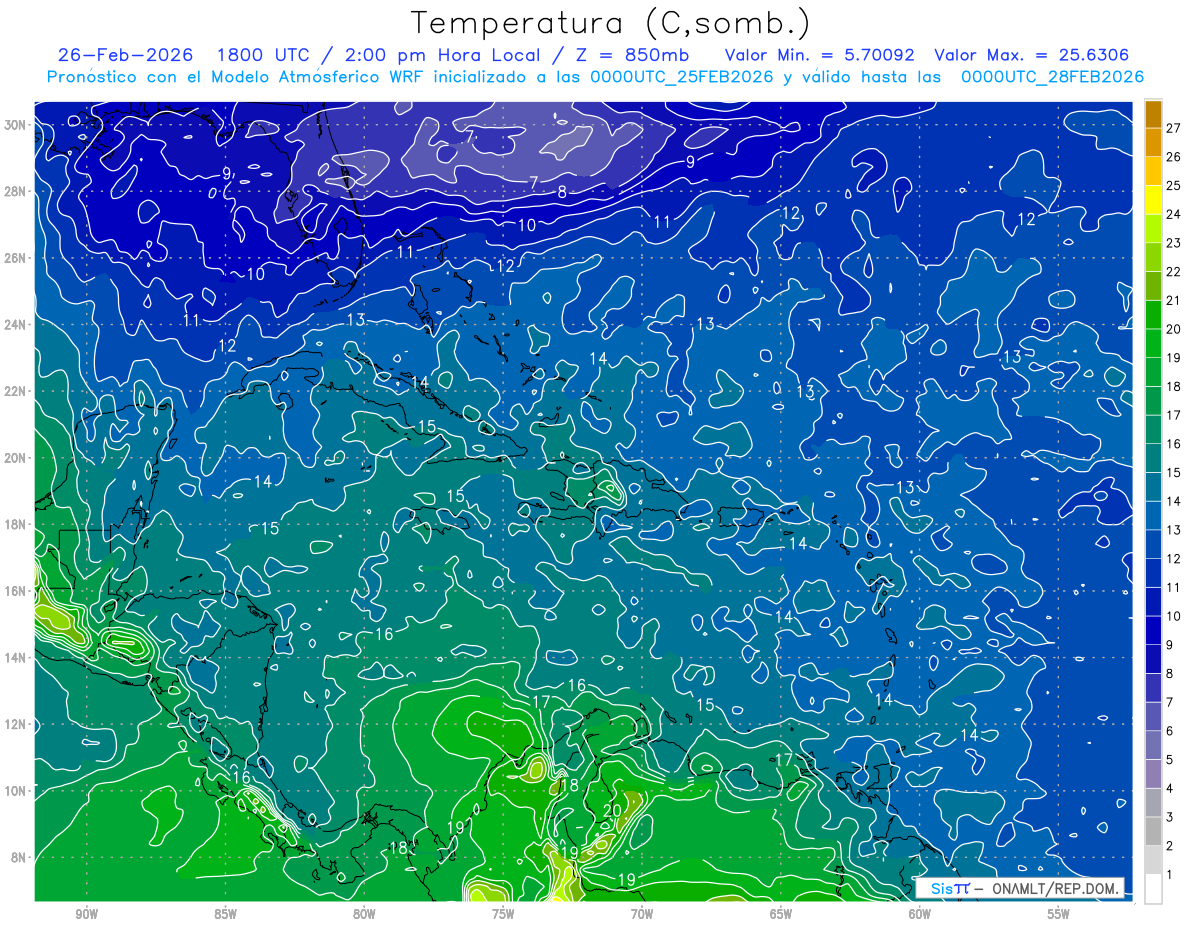
Task: Click the 90W longitude axis label
Action: point(86,914)
